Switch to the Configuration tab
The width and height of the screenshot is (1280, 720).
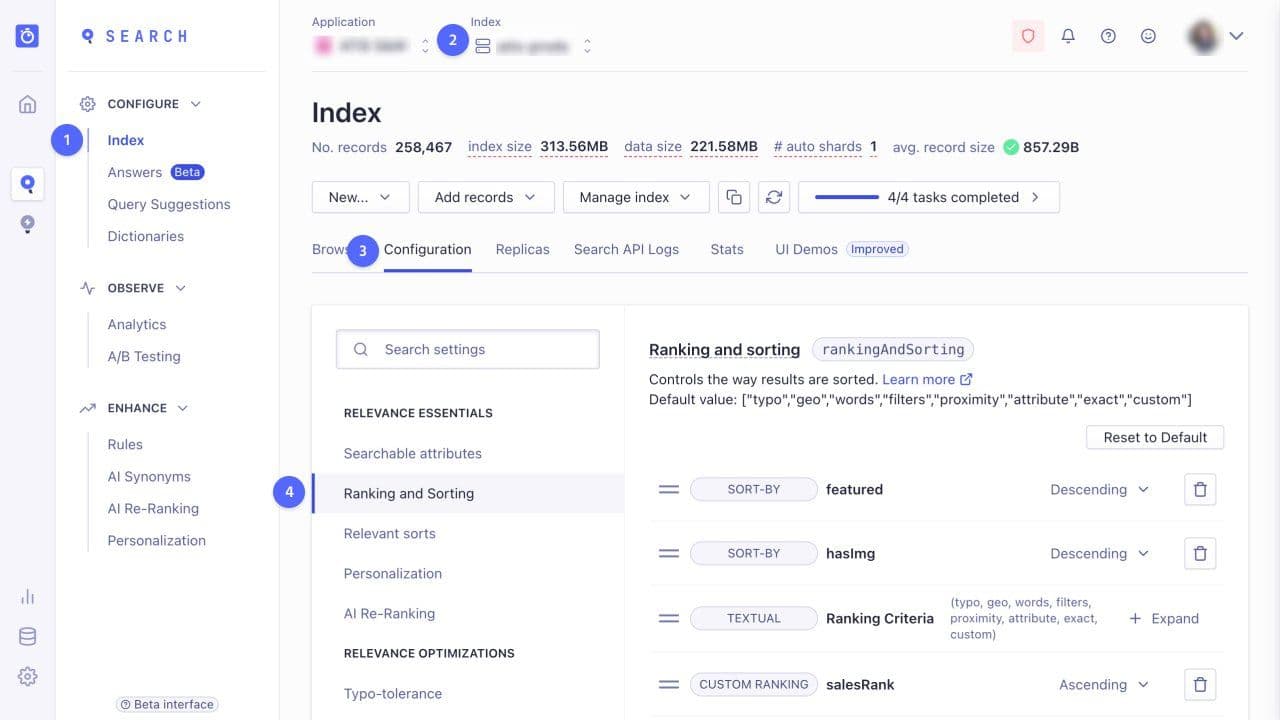click(427, 250)
